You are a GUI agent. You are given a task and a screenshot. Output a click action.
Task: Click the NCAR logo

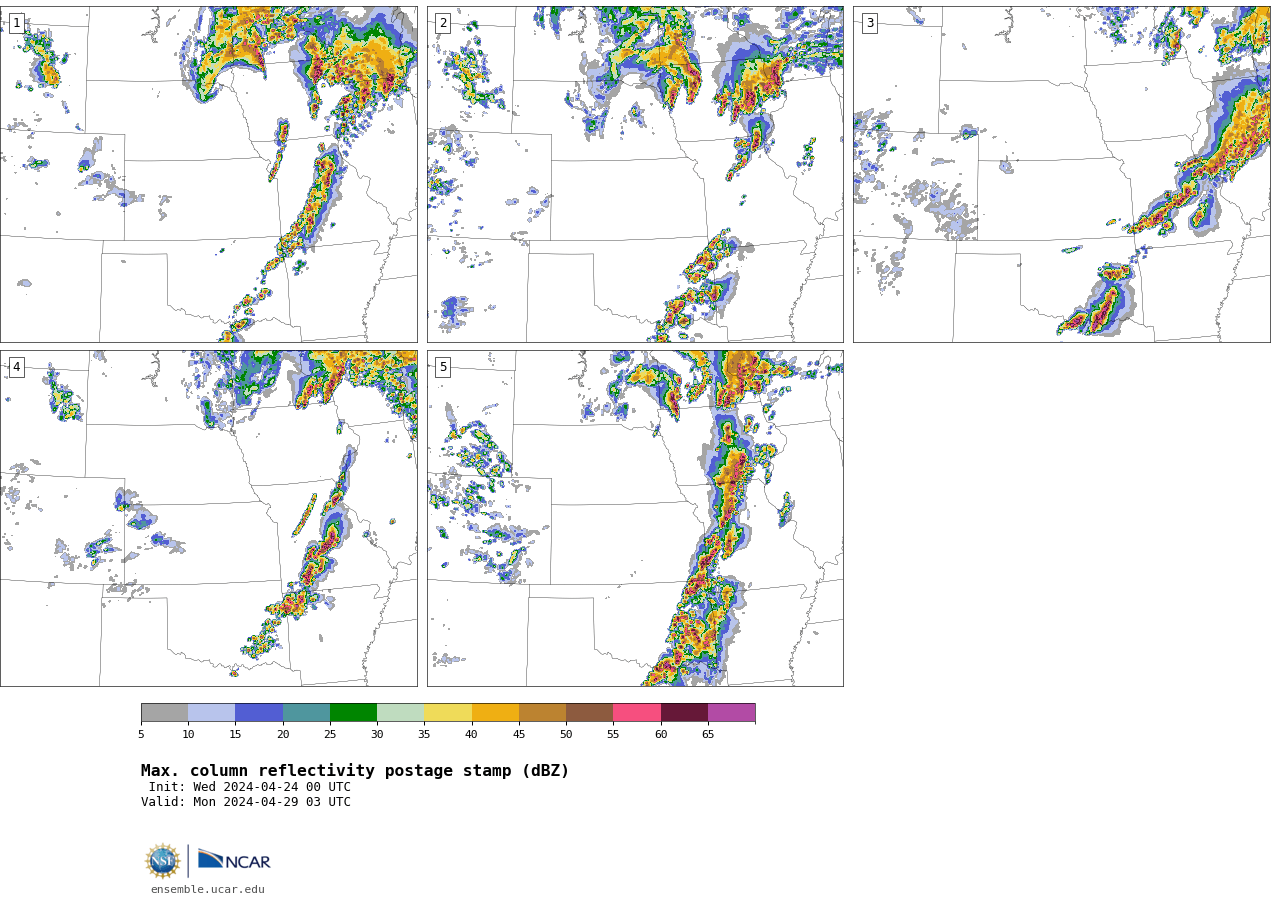(234, 860)
